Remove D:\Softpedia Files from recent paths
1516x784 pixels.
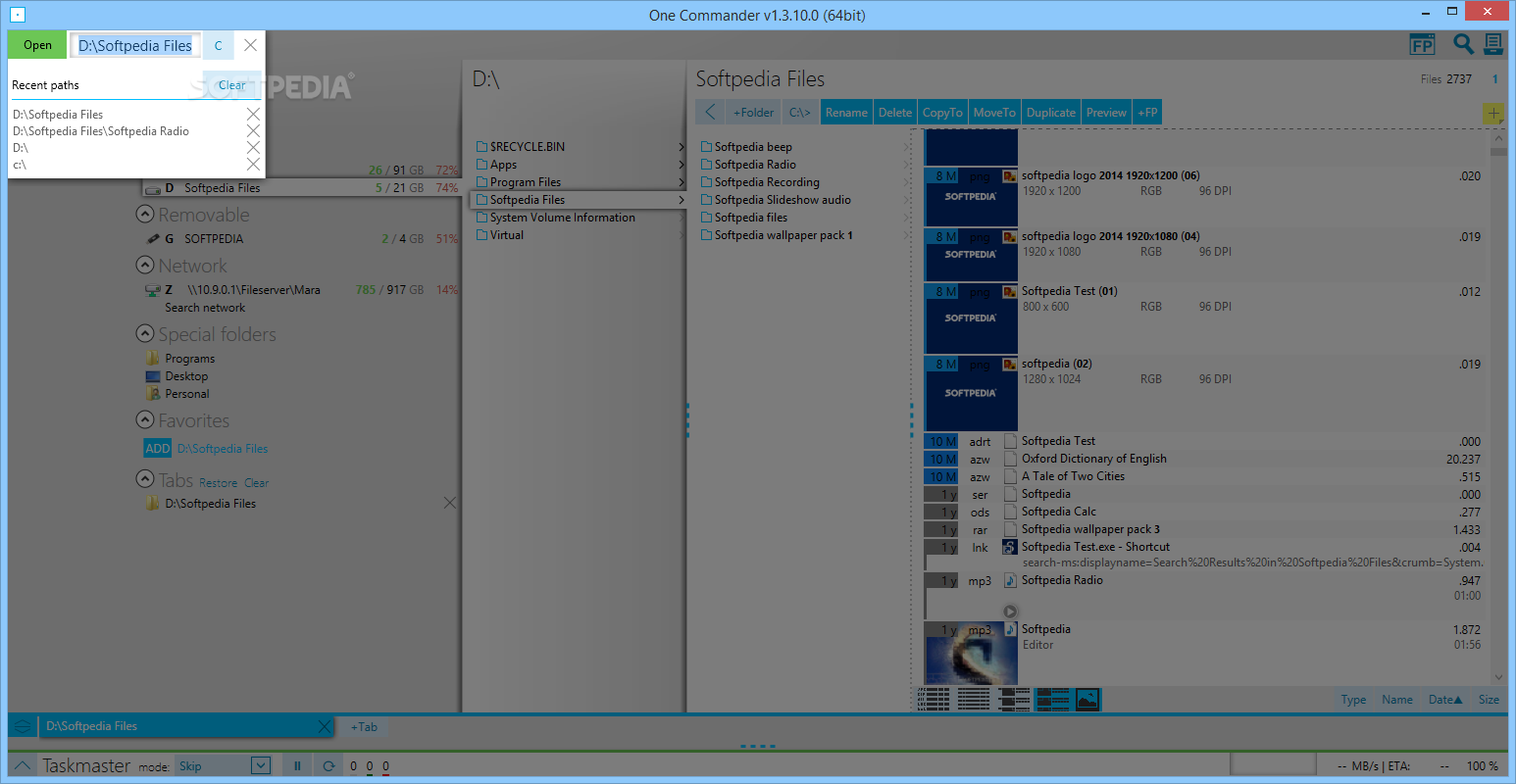pos(253,115)
